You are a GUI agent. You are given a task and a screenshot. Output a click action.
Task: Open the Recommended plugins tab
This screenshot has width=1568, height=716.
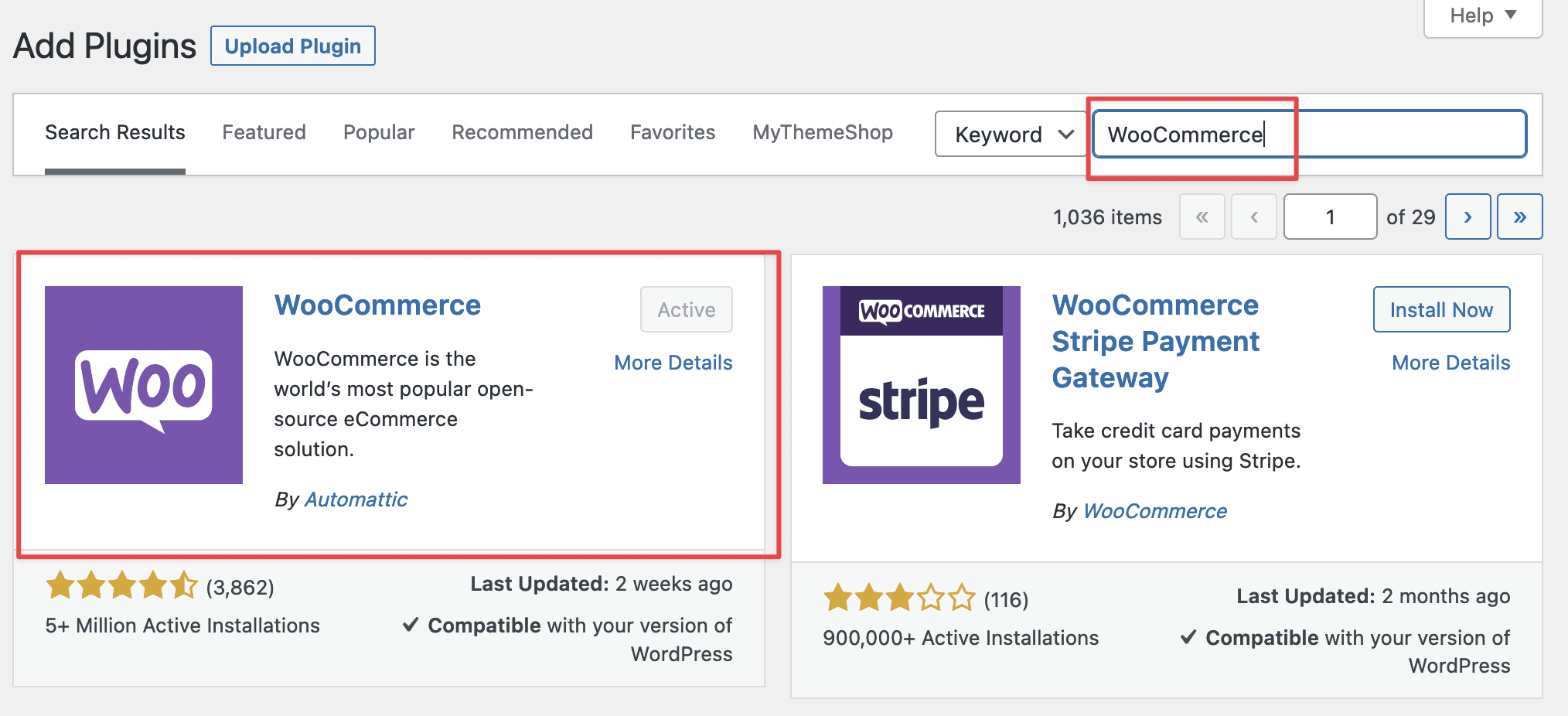tap(522, 133)
